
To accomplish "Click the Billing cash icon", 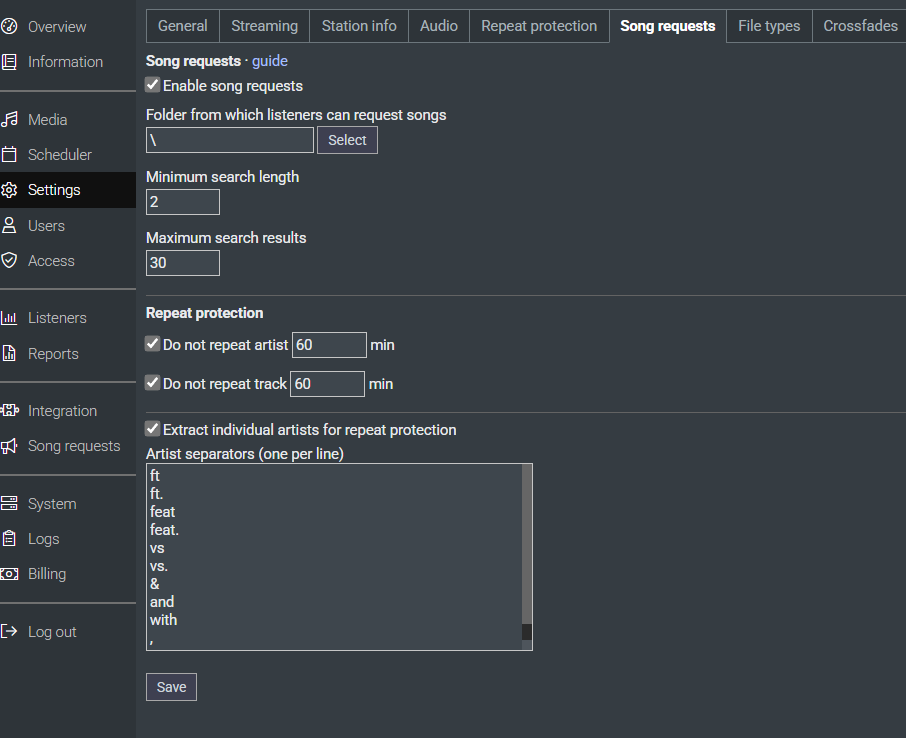I will (10, 574).
